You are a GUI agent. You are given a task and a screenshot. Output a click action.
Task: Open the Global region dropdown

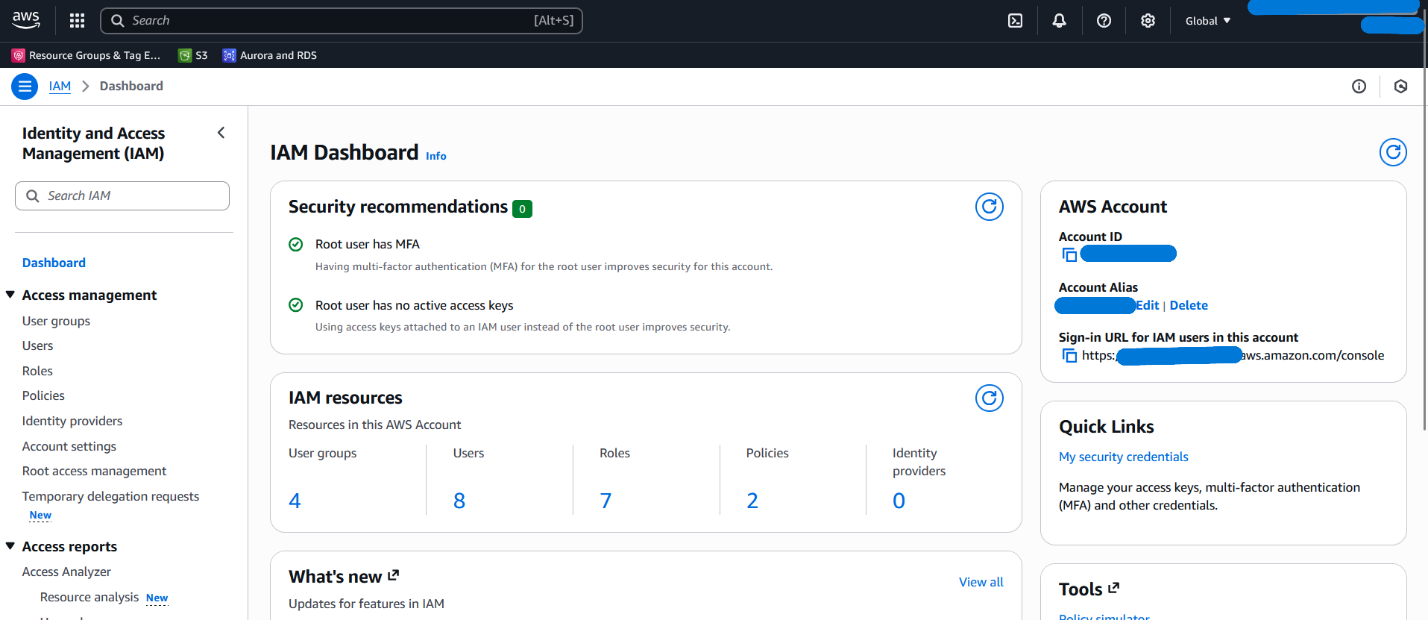pos(1207,21)
